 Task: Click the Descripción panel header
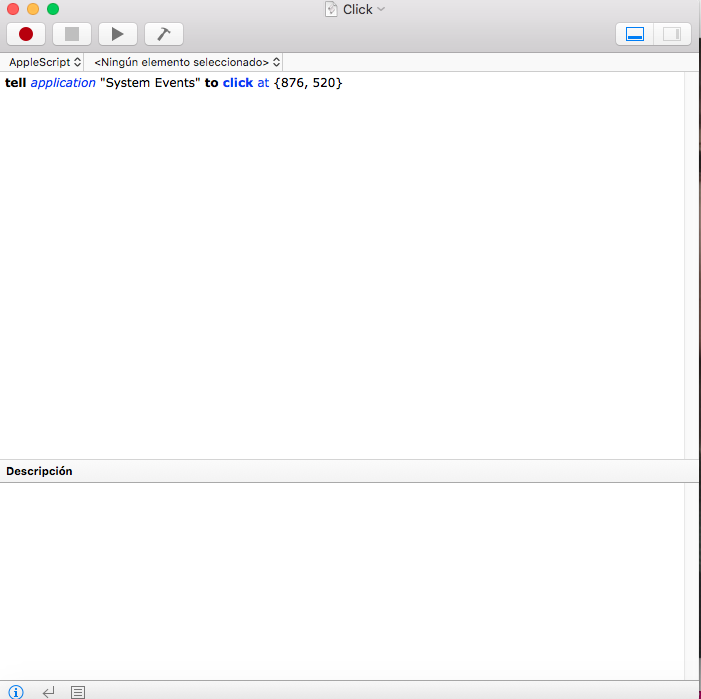pyautogui.click(x=40, y=471)
